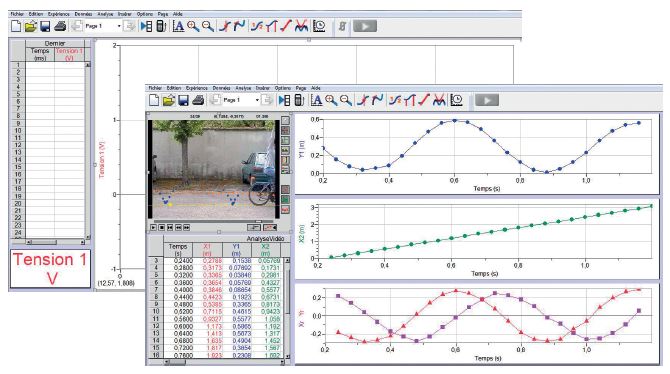Go to previous page in front window
Viewport: 670px width, 374px height.
point(215,100)
